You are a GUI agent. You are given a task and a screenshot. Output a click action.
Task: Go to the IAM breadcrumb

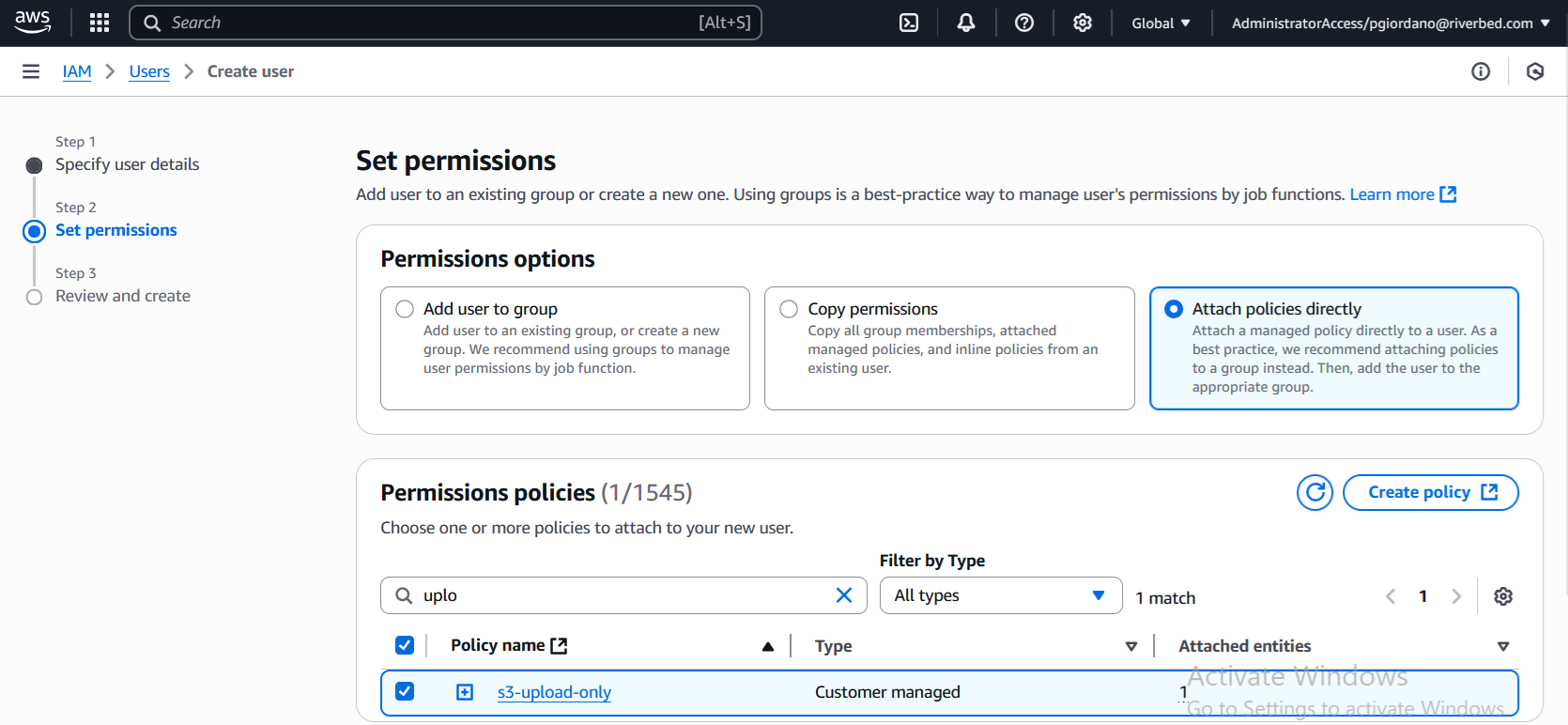[77, 71]
